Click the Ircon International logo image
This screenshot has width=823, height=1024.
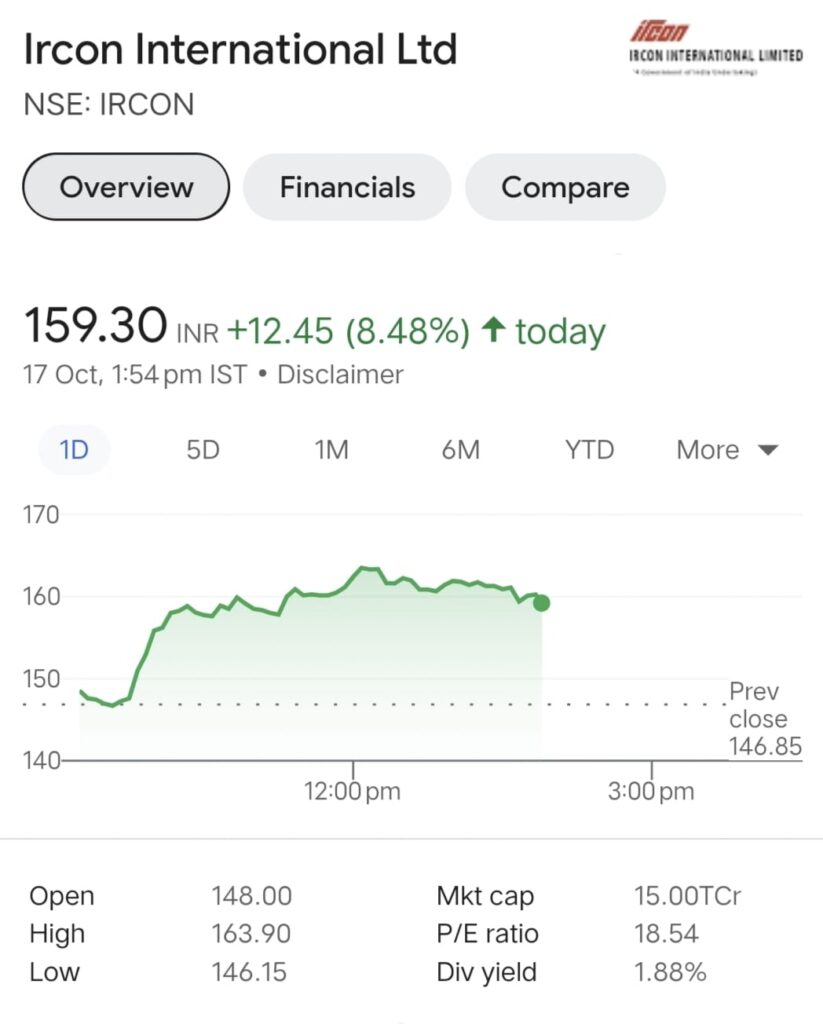(716, 48)
